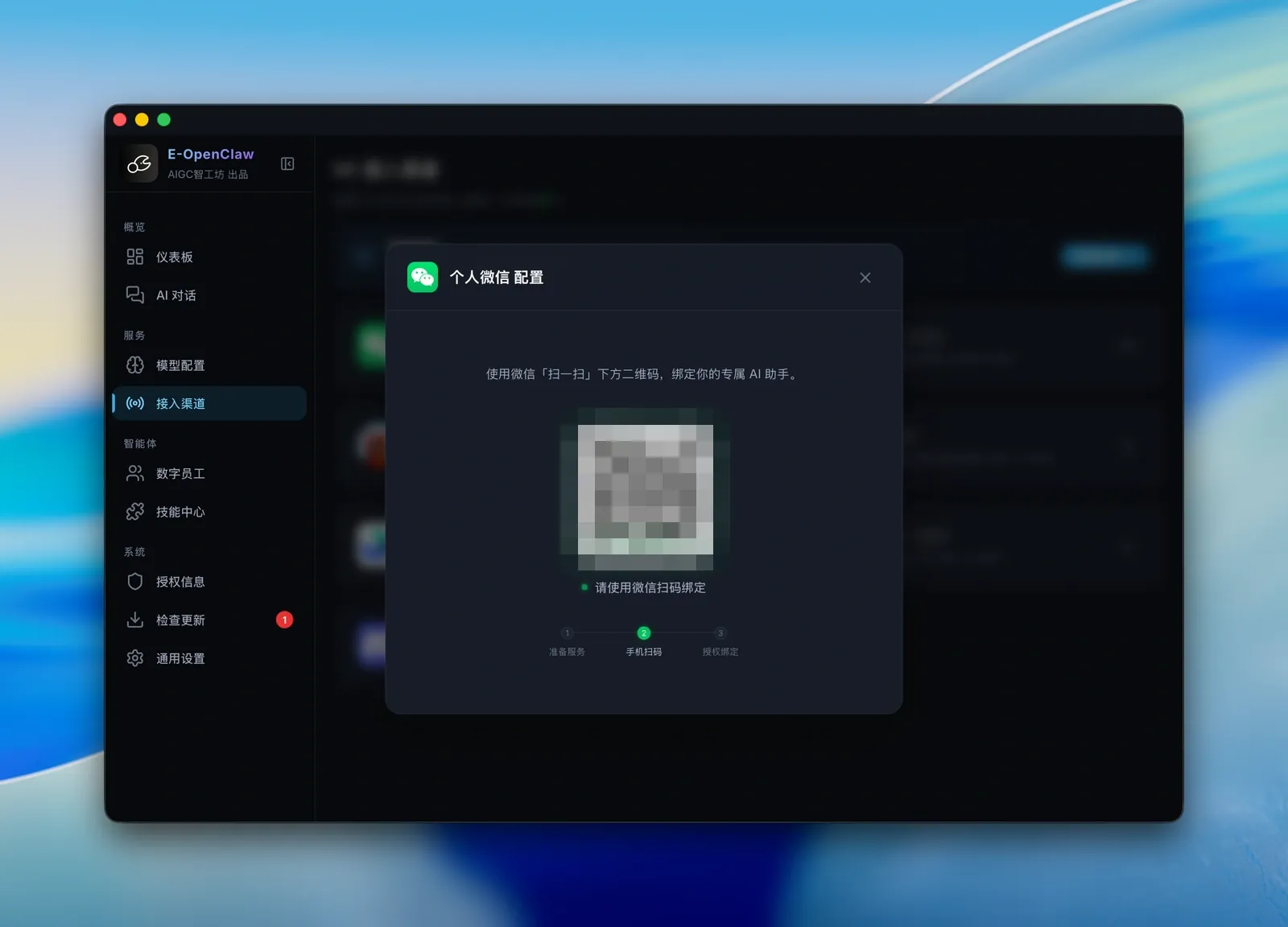
Task: Click the red update notification badge
Action: [284, 620]
